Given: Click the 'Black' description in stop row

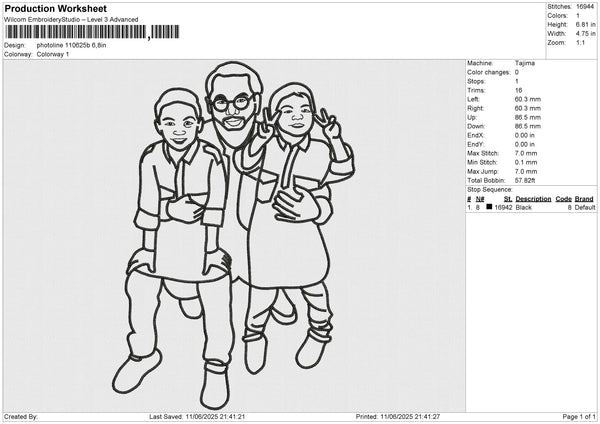Looking at the screenshot, I should pyautogui.click(x=523, y=207).
